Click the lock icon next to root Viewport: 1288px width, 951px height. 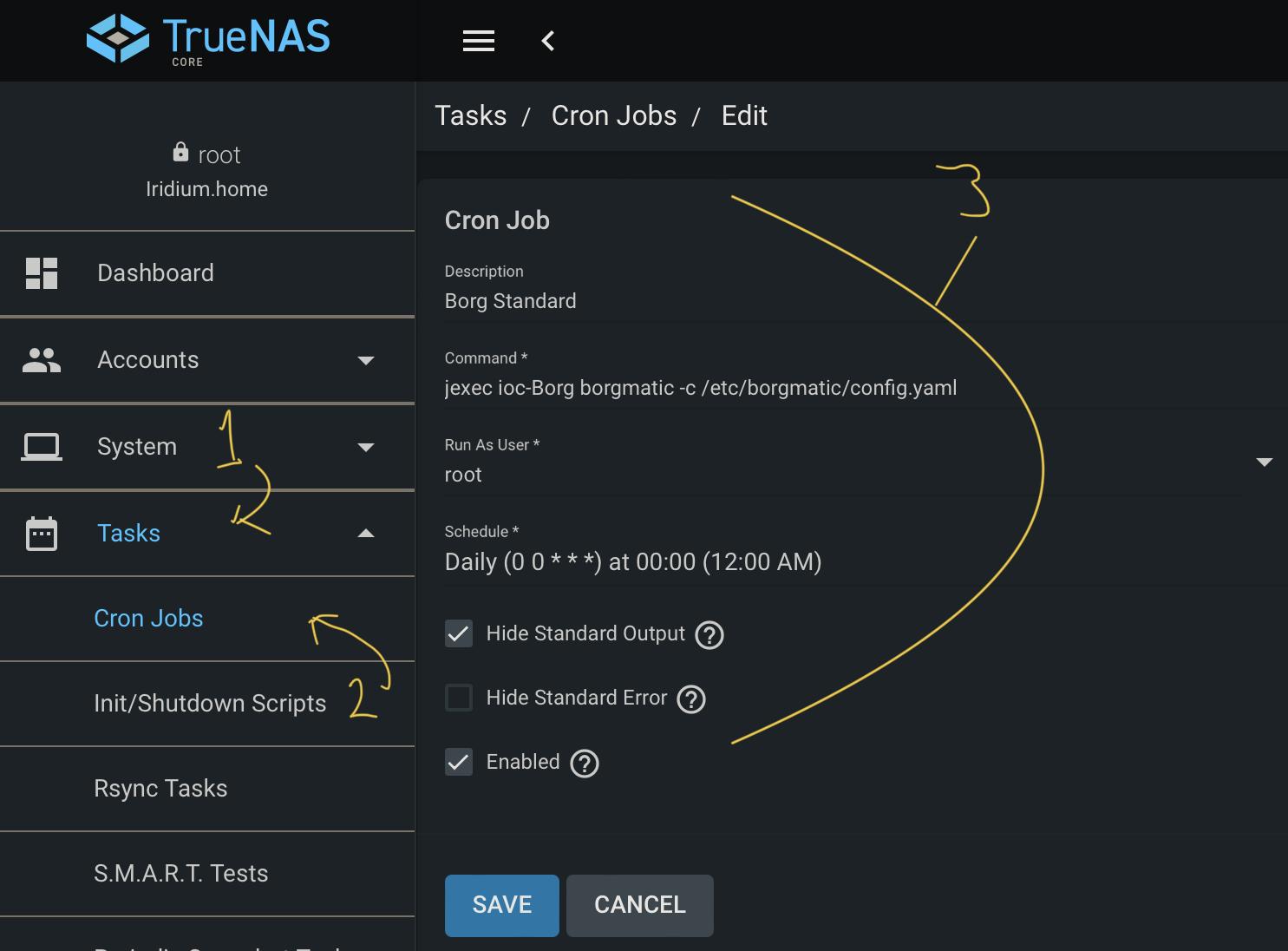point(180,151)
